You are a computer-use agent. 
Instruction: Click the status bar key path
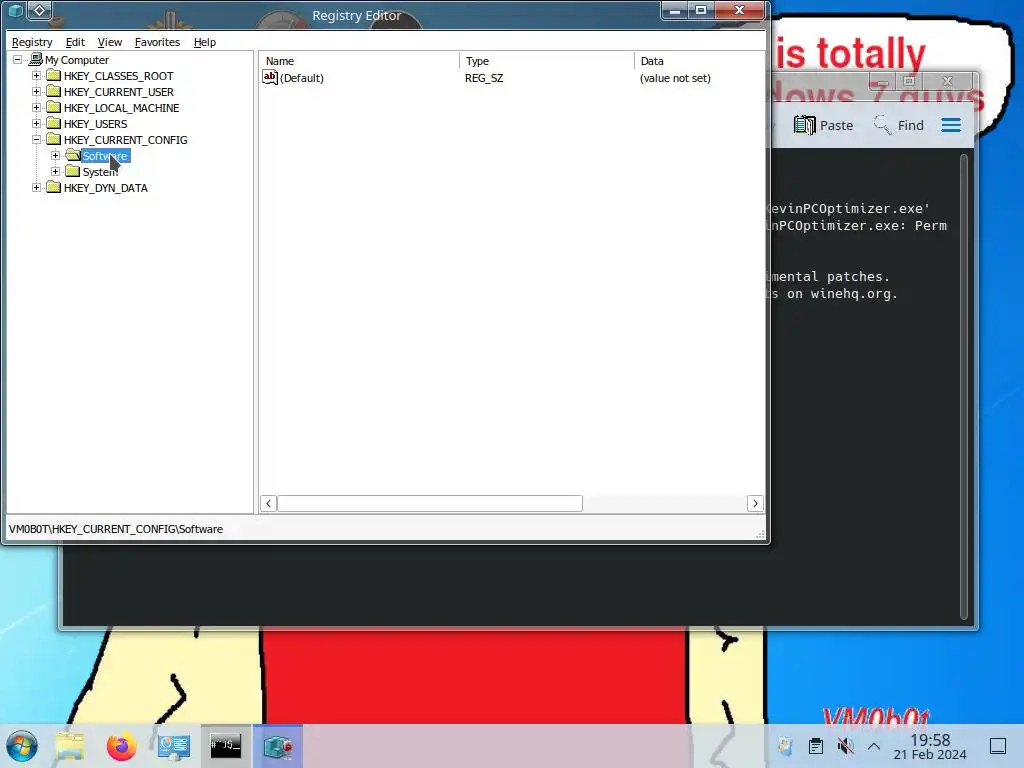pos(116,529)
